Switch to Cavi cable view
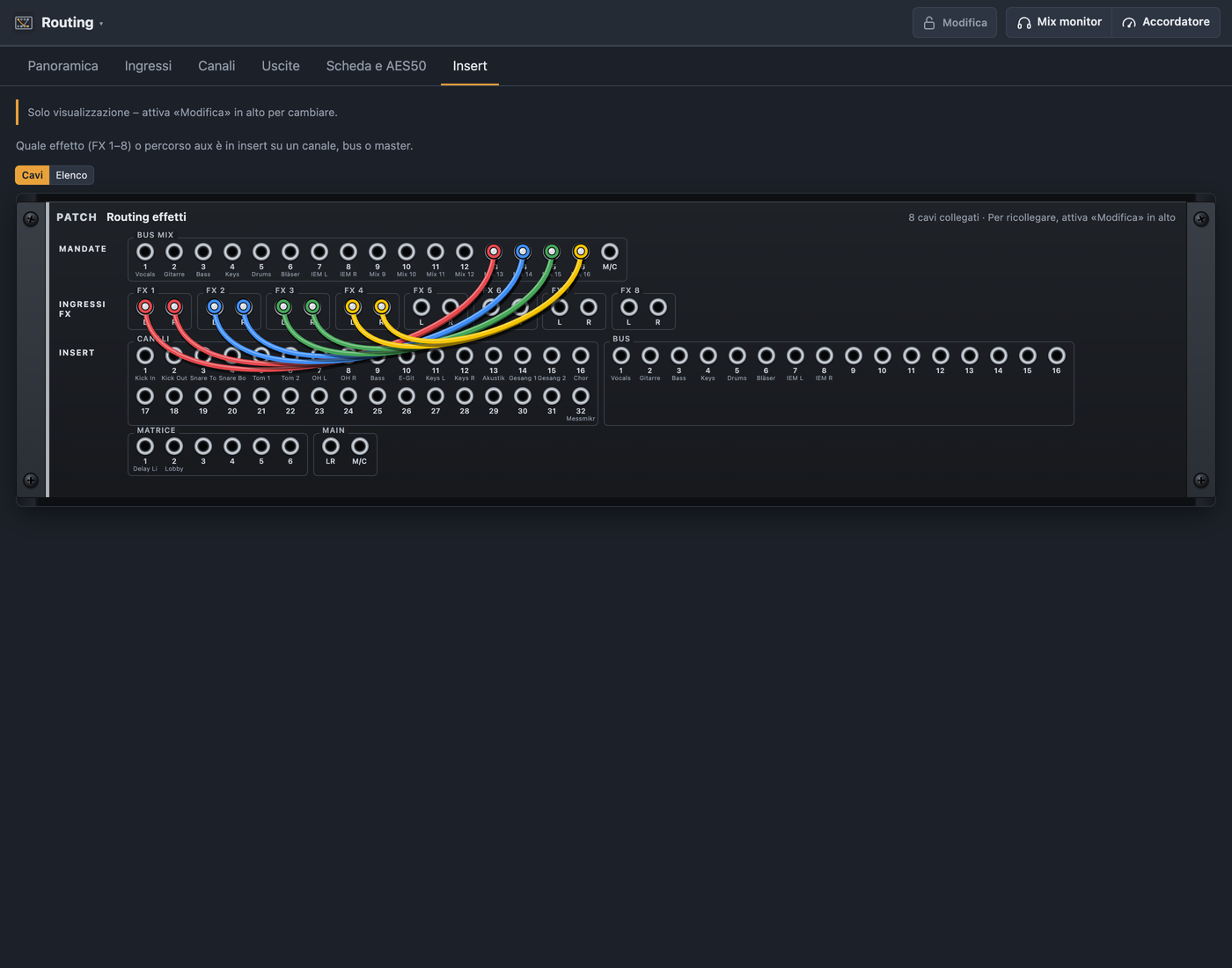 click(33, 175)
